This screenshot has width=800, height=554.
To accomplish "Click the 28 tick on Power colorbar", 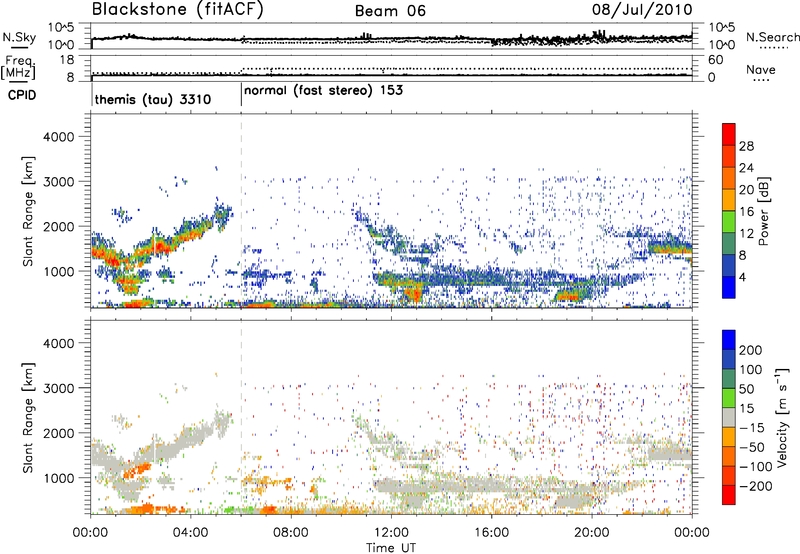I will pyautogui.click(x=746, y=146).
